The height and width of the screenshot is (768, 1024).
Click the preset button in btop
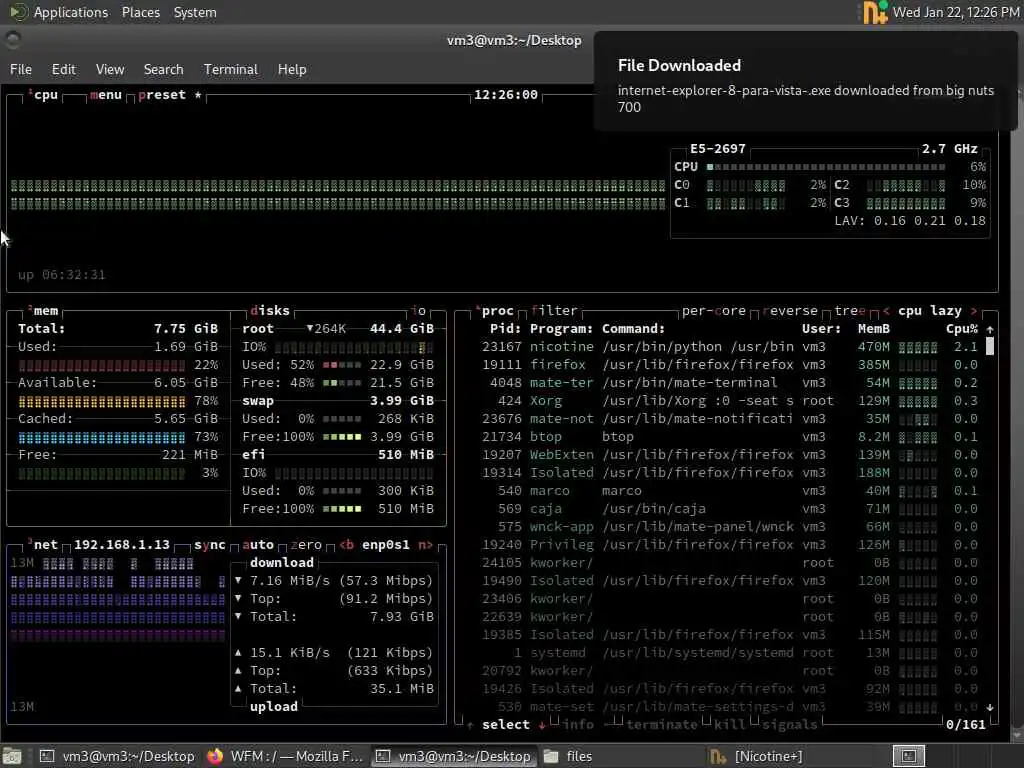(162, 95)
